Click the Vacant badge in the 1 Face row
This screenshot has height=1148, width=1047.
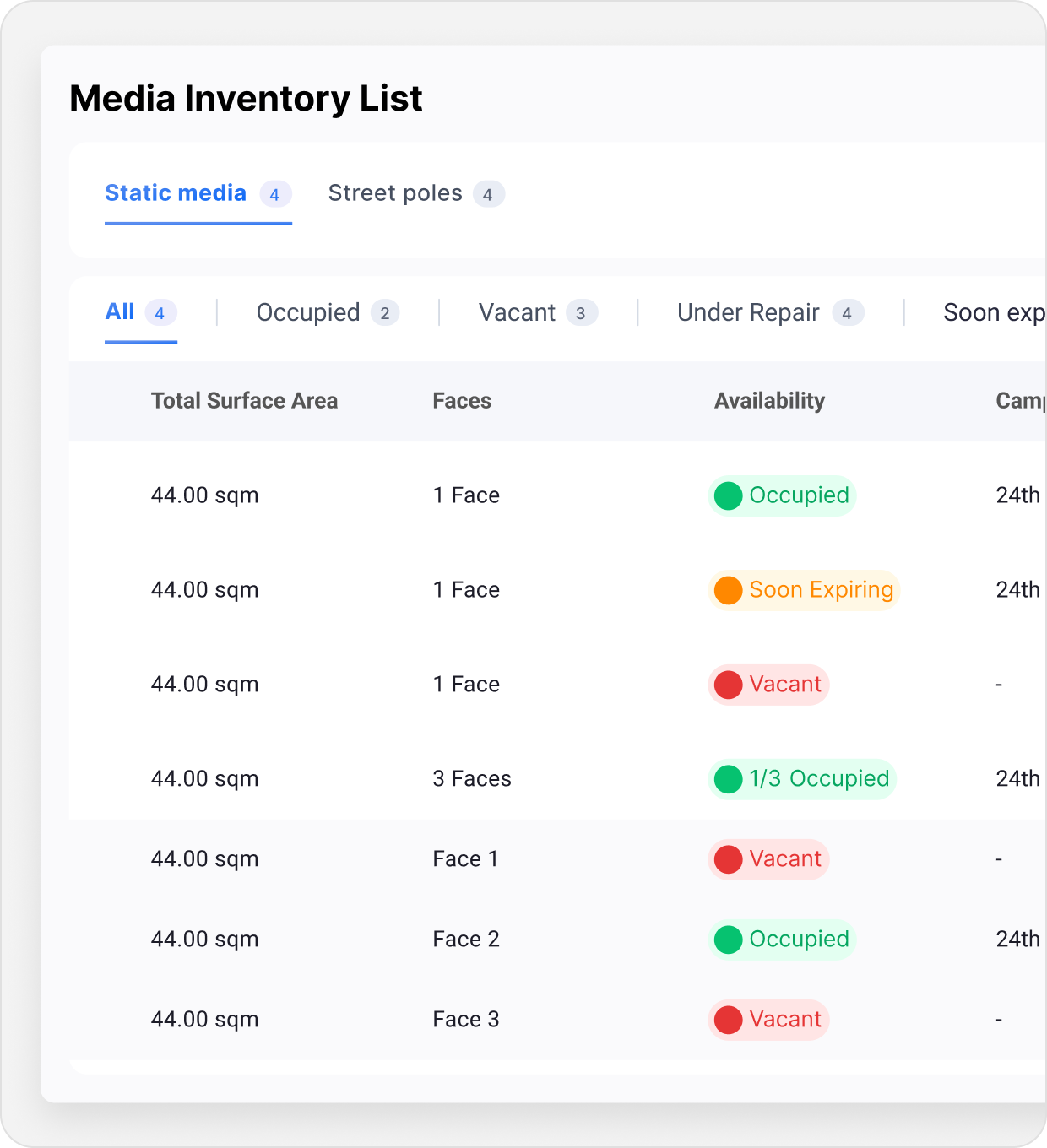768,685
